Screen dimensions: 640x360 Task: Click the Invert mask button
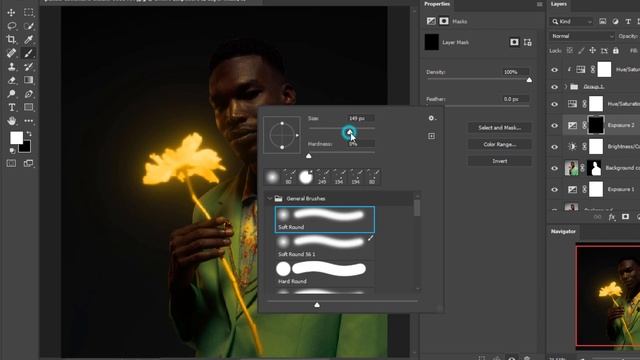[x=500, y=161]
